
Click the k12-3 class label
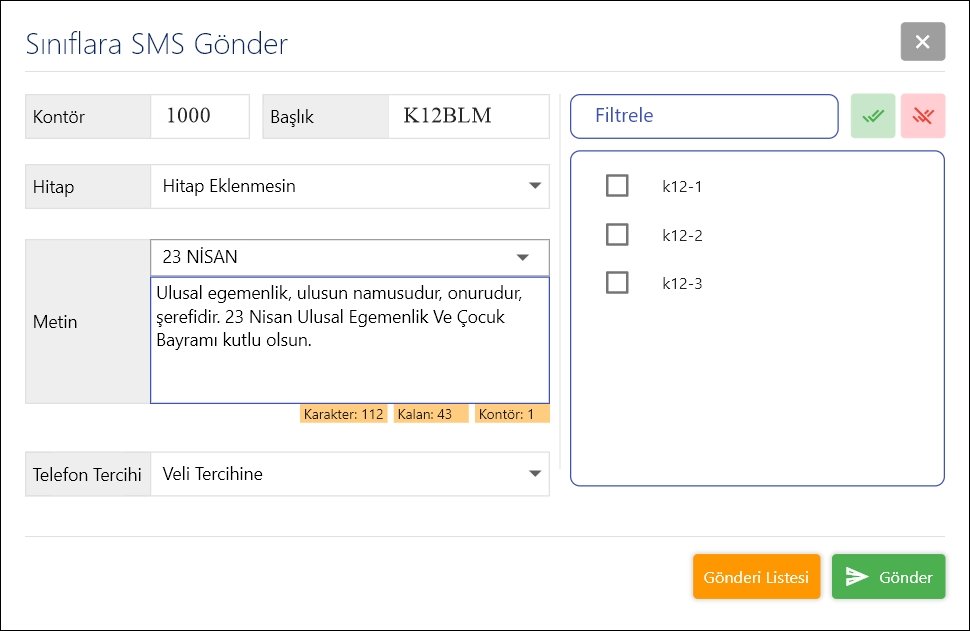682,283
